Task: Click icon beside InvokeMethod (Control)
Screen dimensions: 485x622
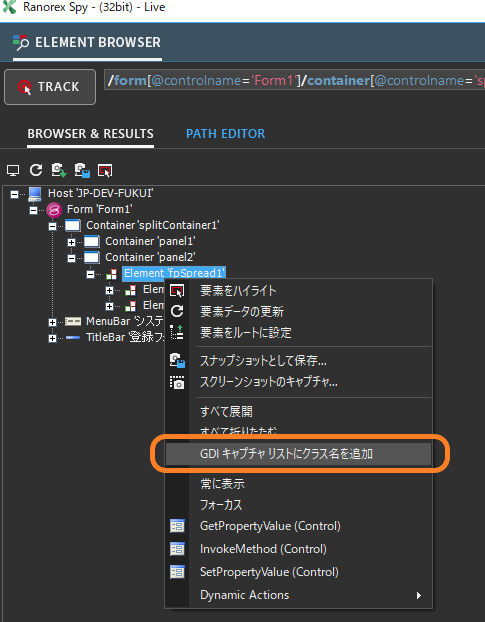Action: [177, 549]
